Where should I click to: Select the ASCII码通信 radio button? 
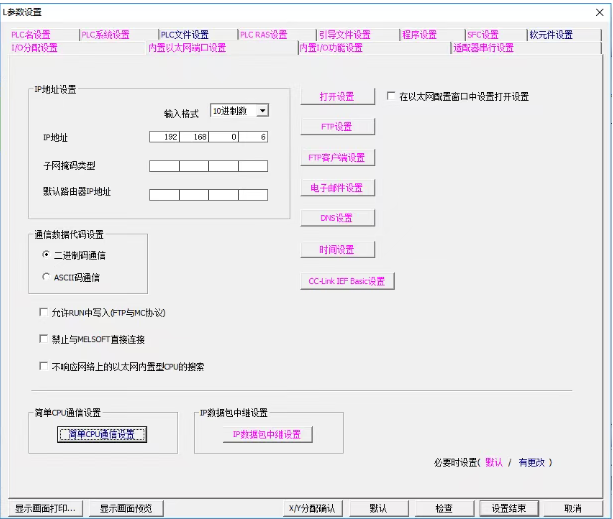(x=46, y=277)
